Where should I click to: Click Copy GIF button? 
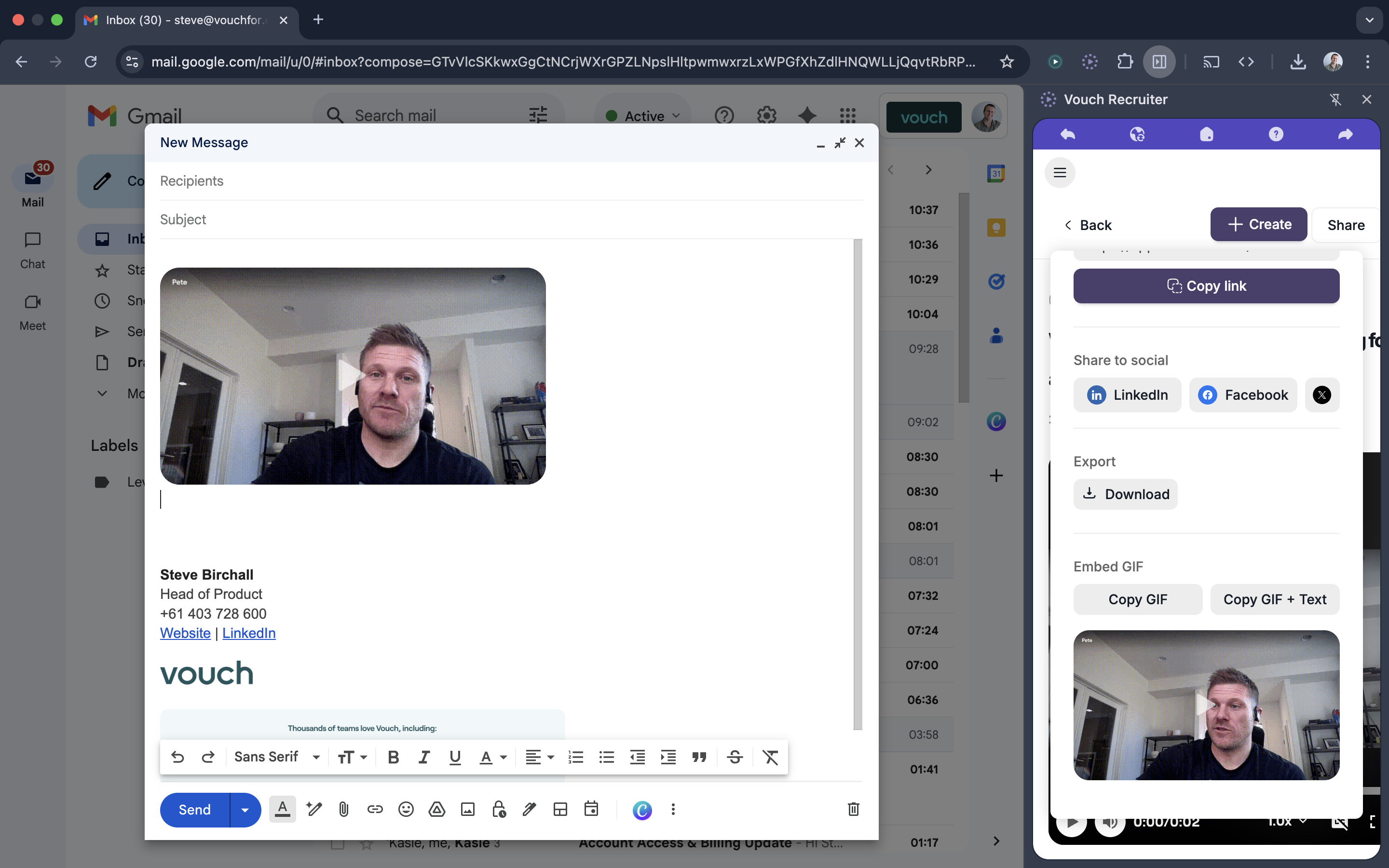click(1138, 599)
